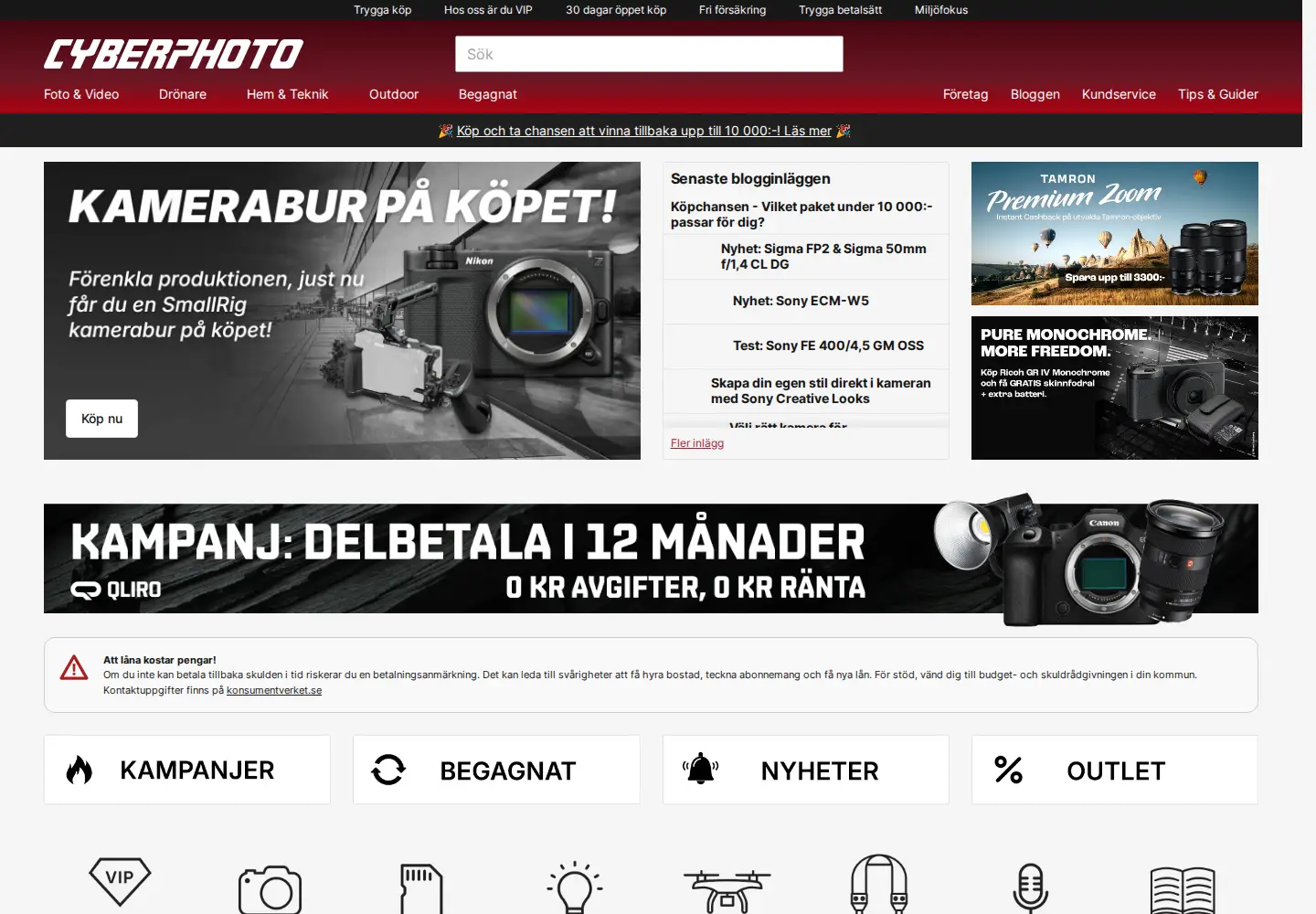Click the warning triangle in loan notice
This screenshot has height=914, width=1316.
74,667
